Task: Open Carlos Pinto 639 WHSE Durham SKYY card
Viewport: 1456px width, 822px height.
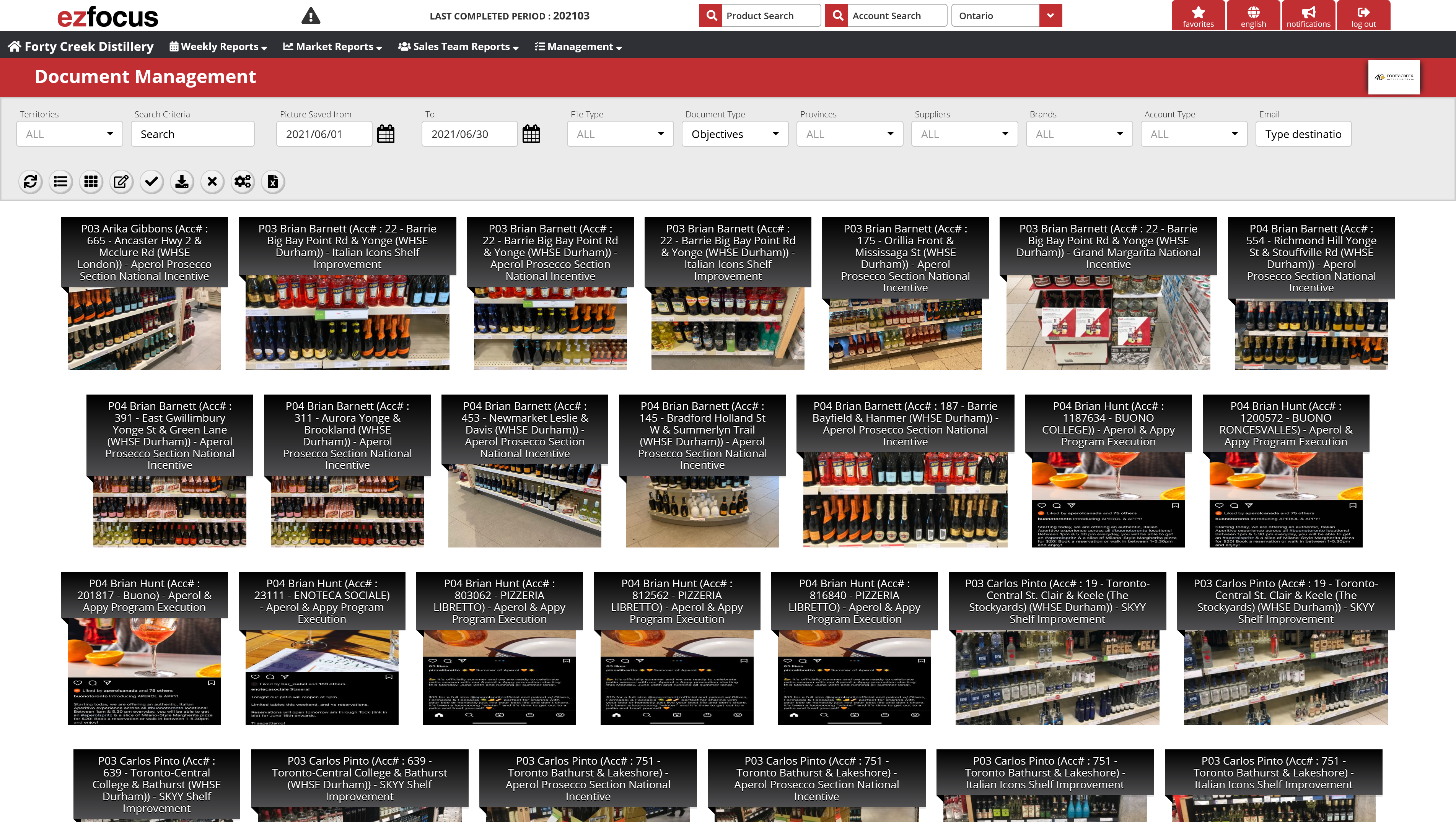Action: tap(156, 785)
